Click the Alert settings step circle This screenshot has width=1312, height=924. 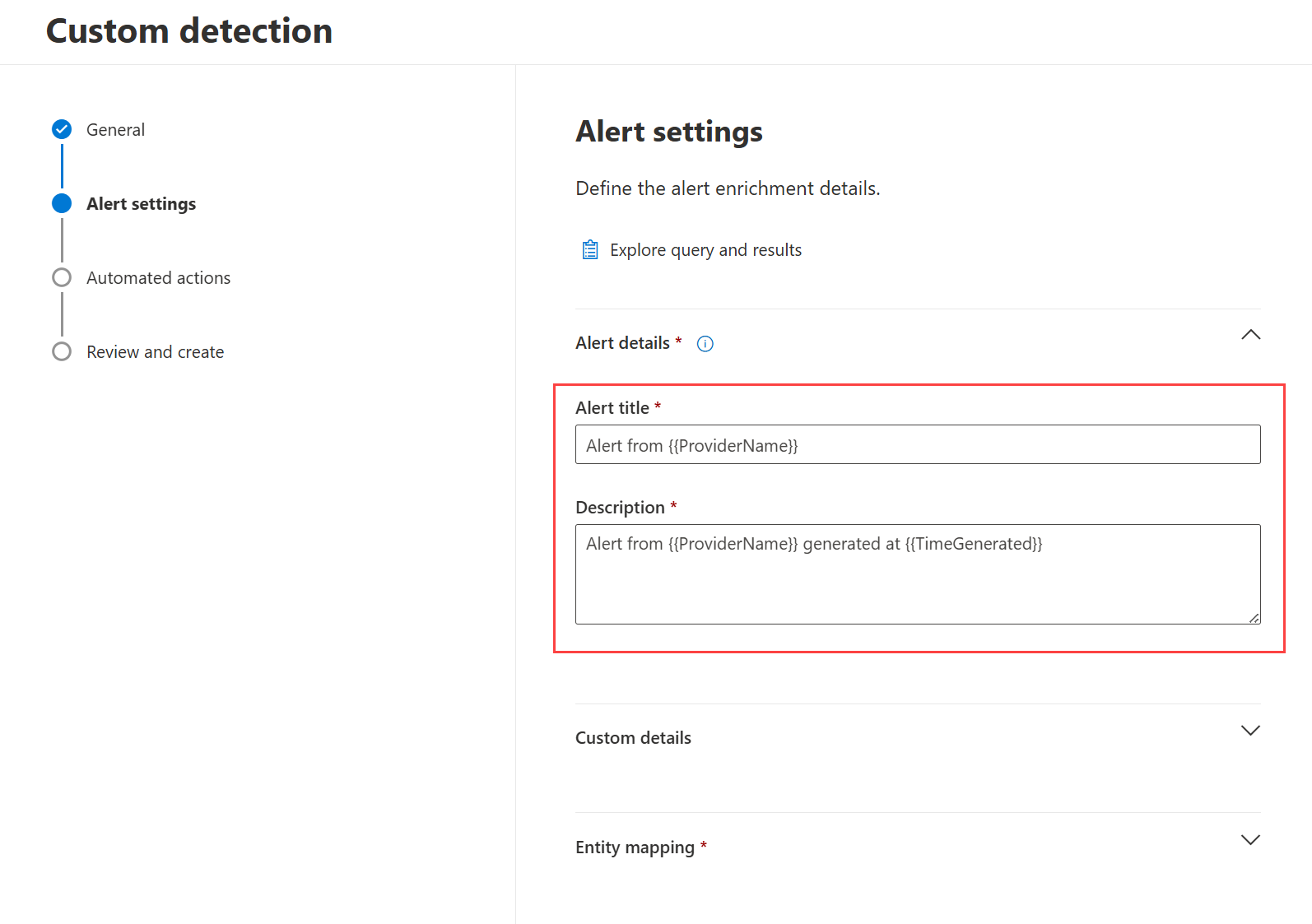(62, 203)
